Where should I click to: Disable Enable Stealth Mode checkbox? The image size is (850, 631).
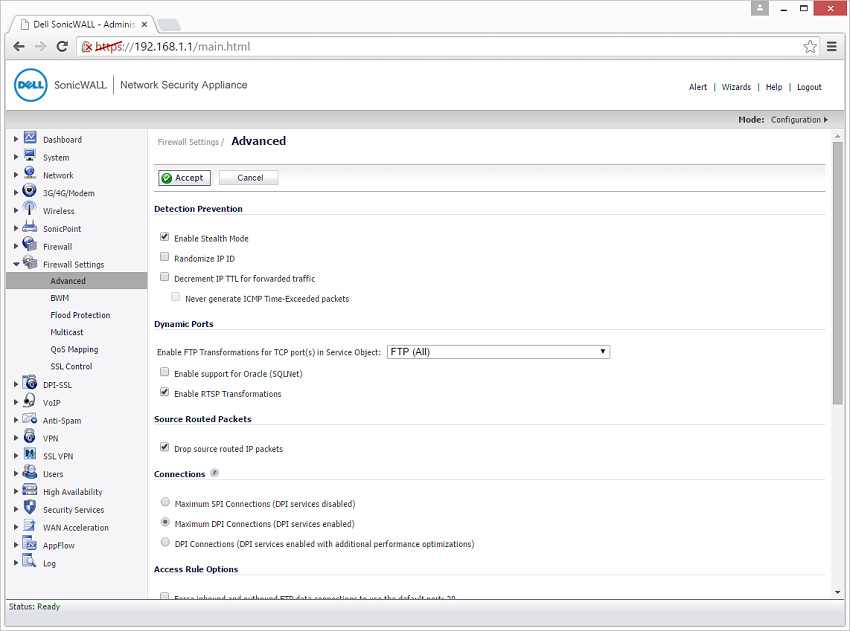(164, 237)
